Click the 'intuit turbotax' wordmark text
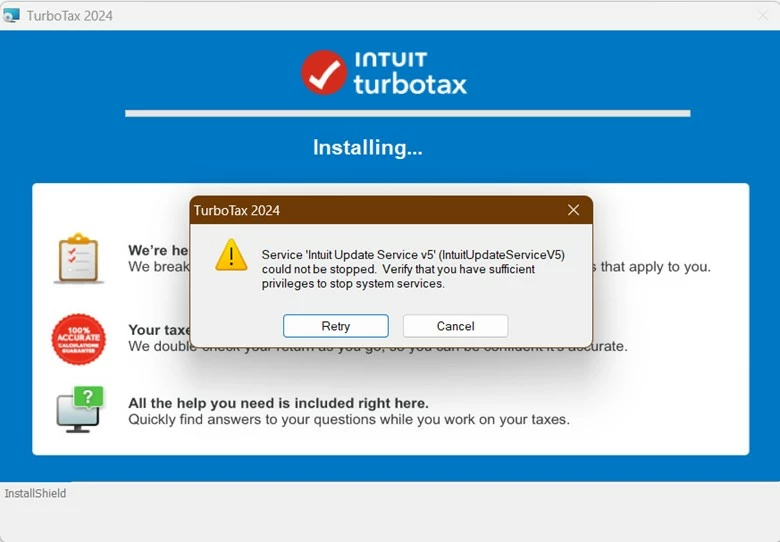Viewport: 780px width, 542px height. pos(410,73)
